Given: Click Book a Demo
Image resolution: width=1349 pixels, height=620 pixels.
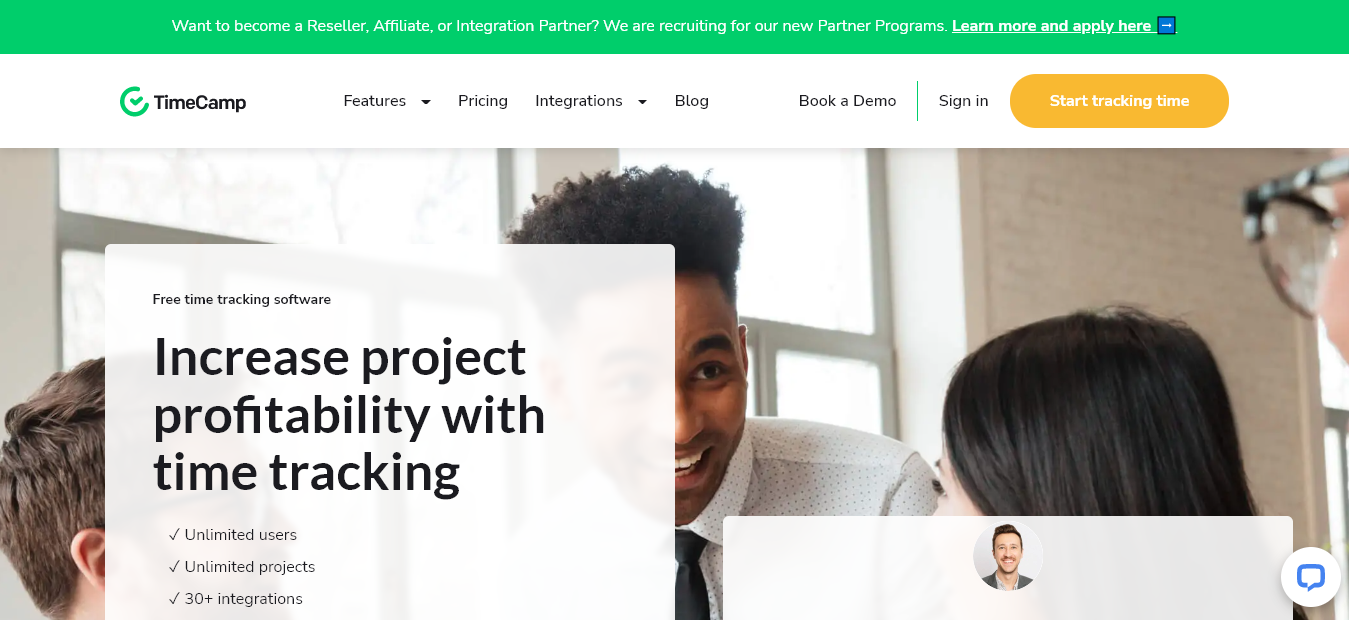Looking at the screenshot, I should pyautogui.click(x=847, y=101).
